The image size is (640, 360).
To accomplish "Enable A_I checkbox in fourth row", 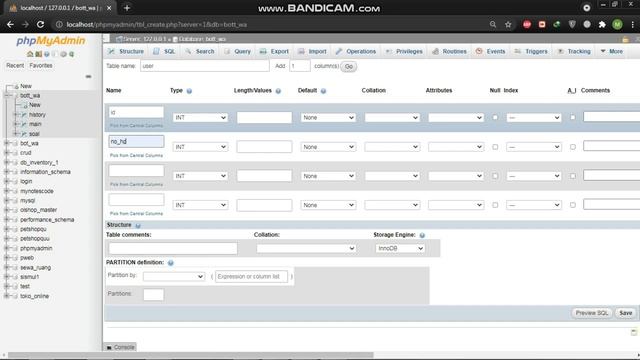I will [573, 205].
